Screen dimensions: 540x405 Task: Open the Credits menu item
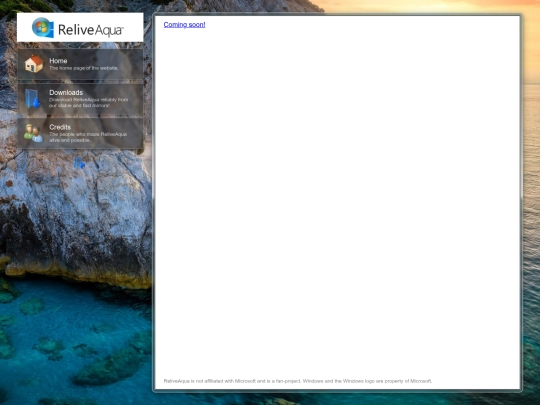coord(80,134)
